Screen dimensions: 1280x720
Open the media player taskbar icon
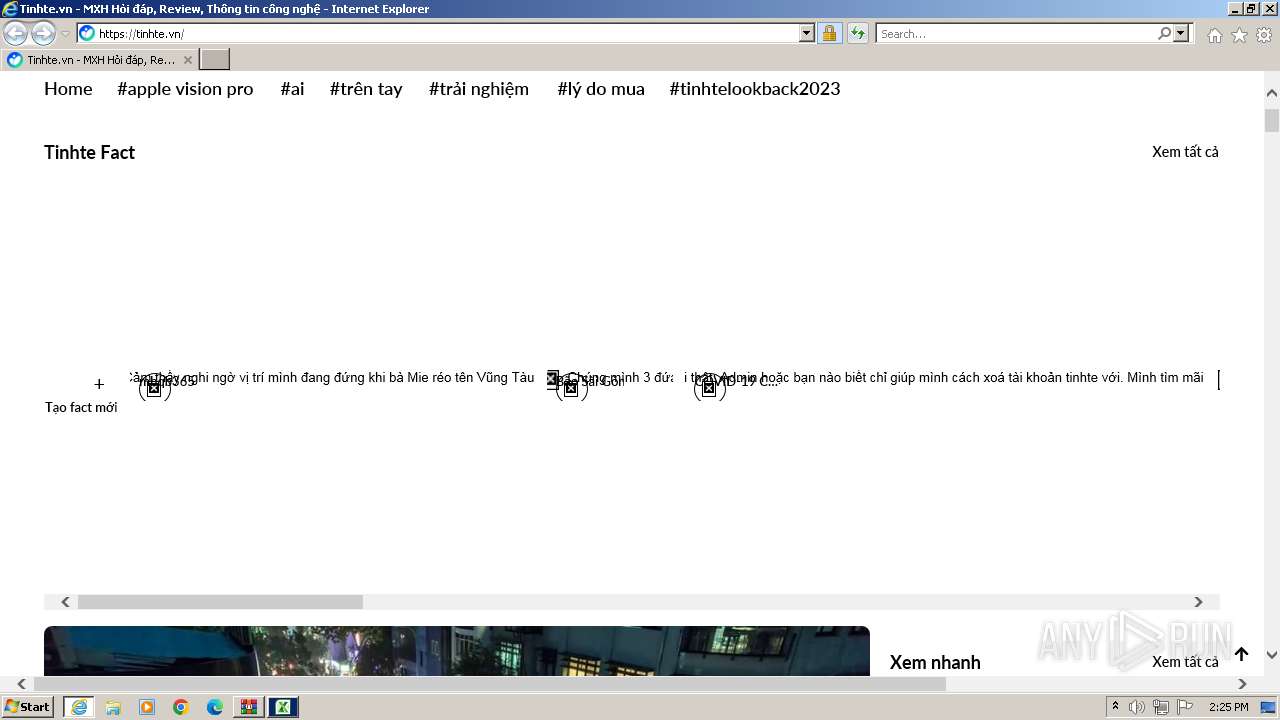[x=147, y=707]
